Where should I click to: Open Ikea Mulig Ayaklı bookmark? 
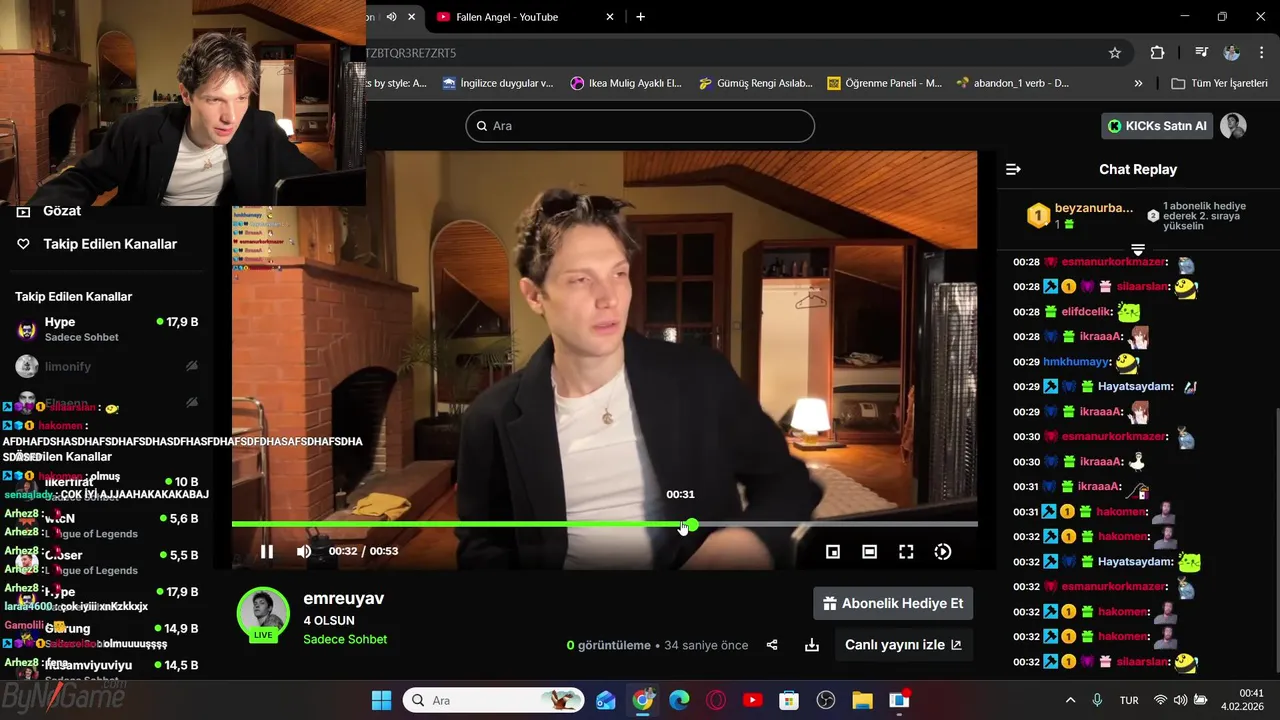[x=626, y=83]
